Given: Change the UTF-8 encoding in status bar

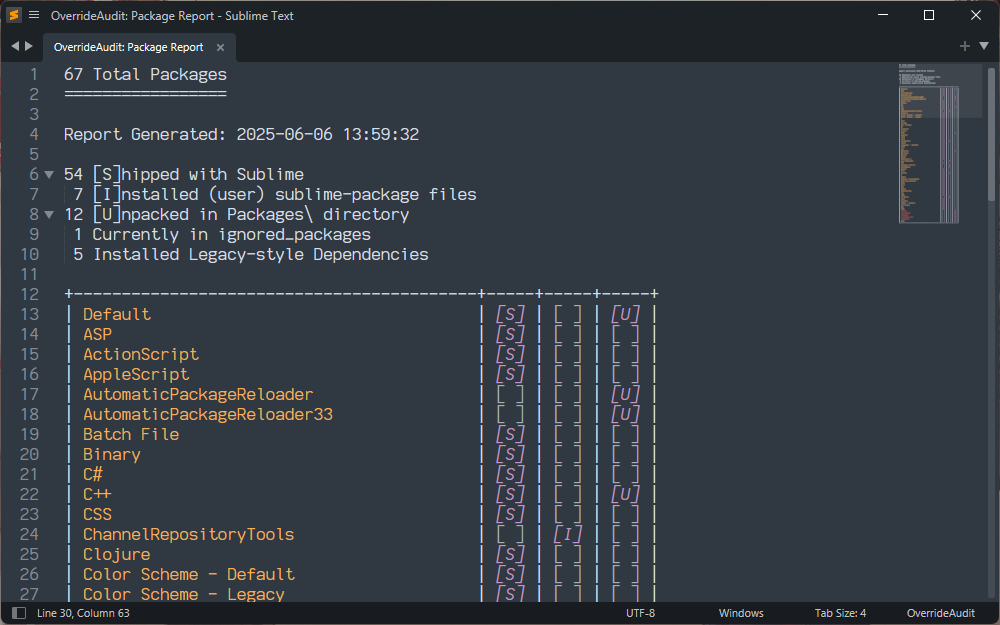Looking at the screenshot, I should point(640,613).
